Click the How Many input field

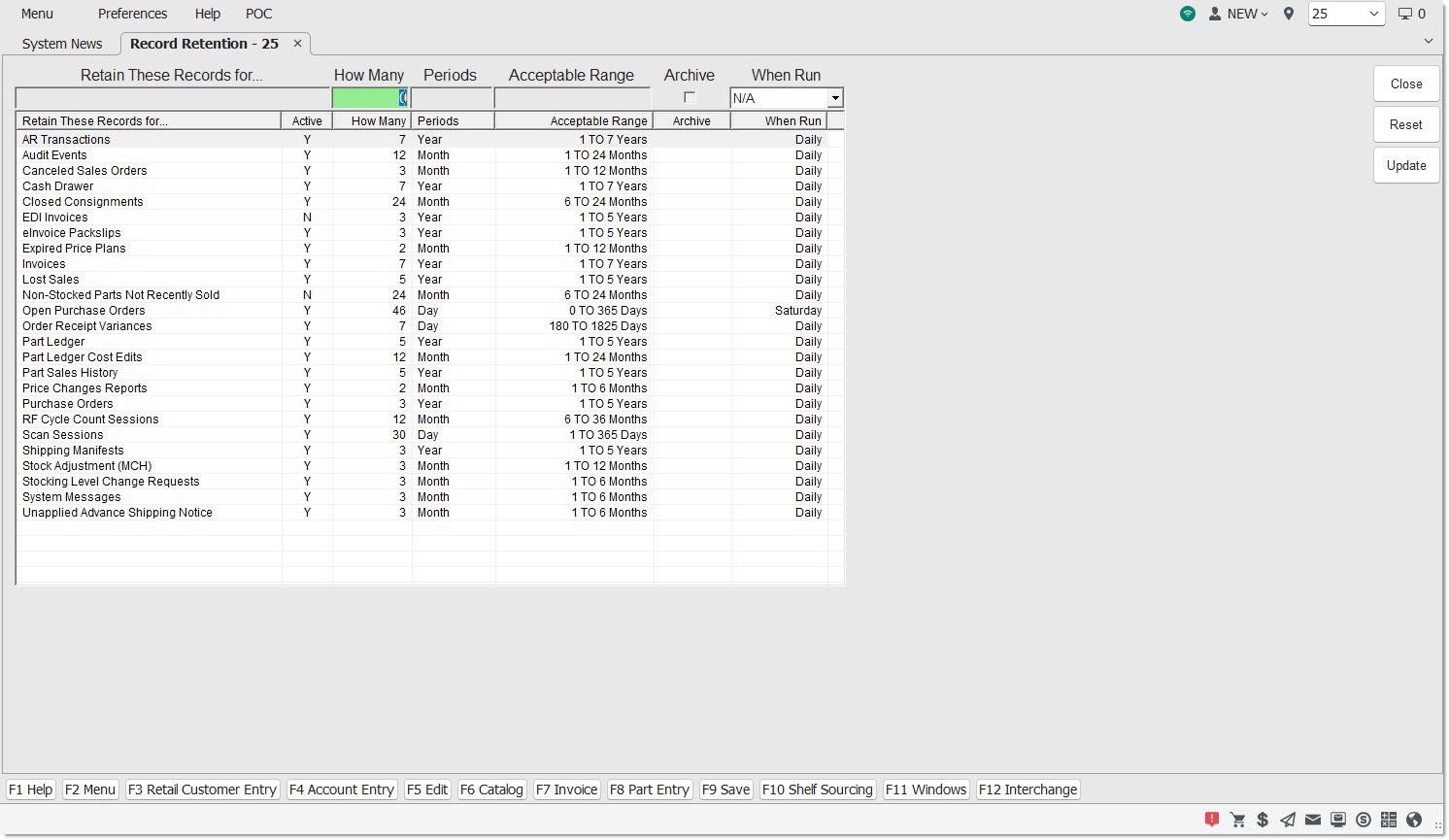pyautogui.click(x=369, y=98)
